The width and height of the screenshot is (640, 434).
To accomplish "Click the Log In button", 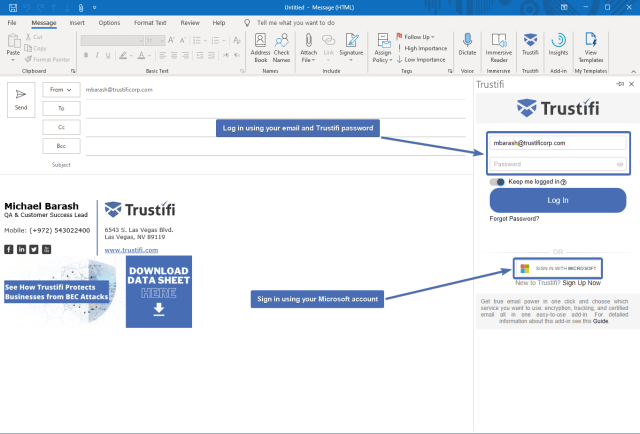I will [x=558, y=200].
